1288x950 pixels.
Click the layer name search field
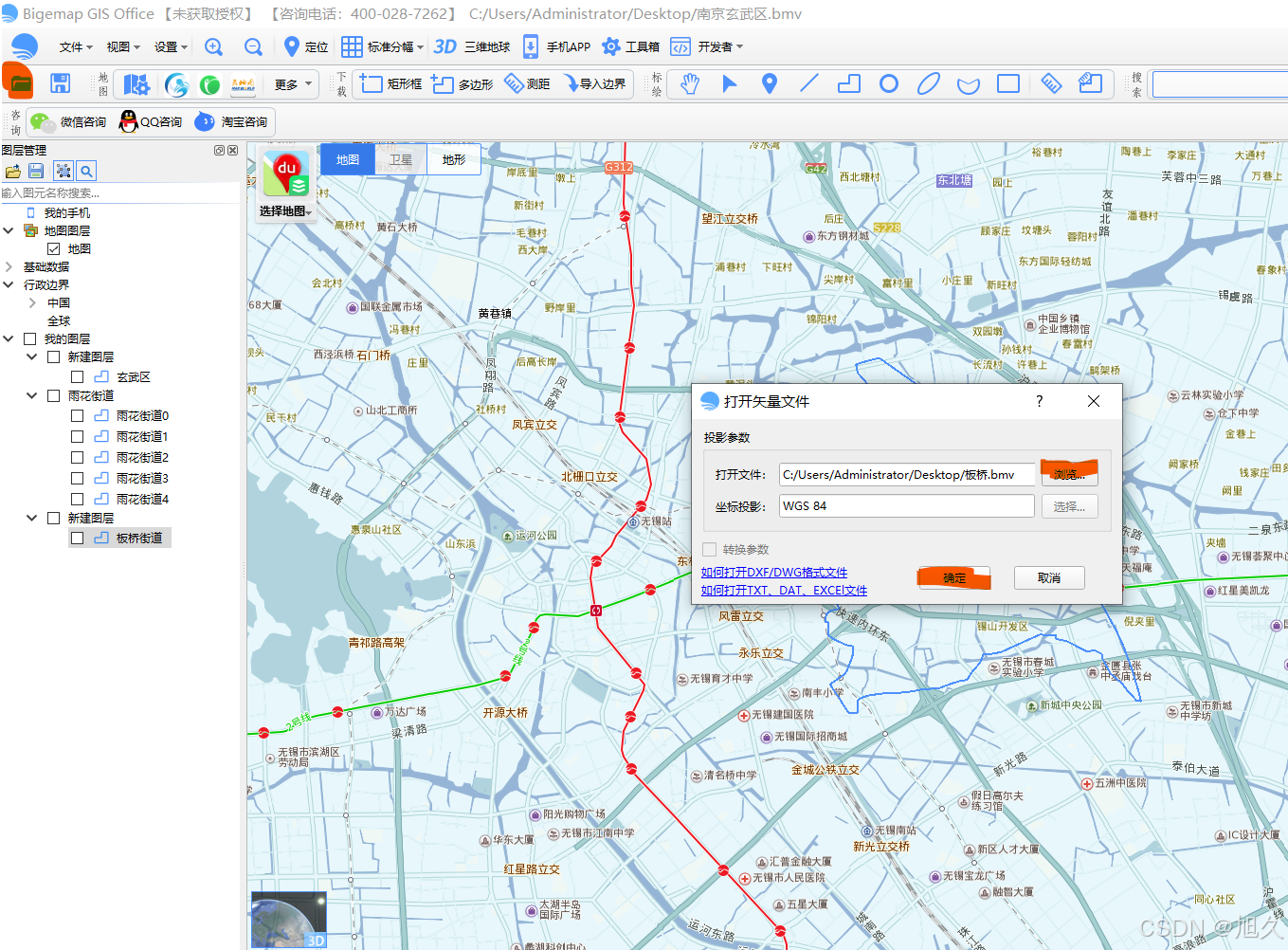click(x=119, y=192)
